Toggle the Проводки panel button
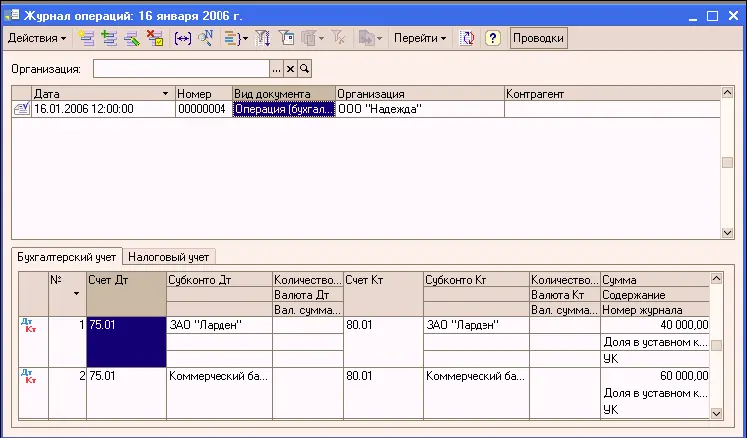The image size is (747, 438). pyautogui.click(x=539, y=38)
